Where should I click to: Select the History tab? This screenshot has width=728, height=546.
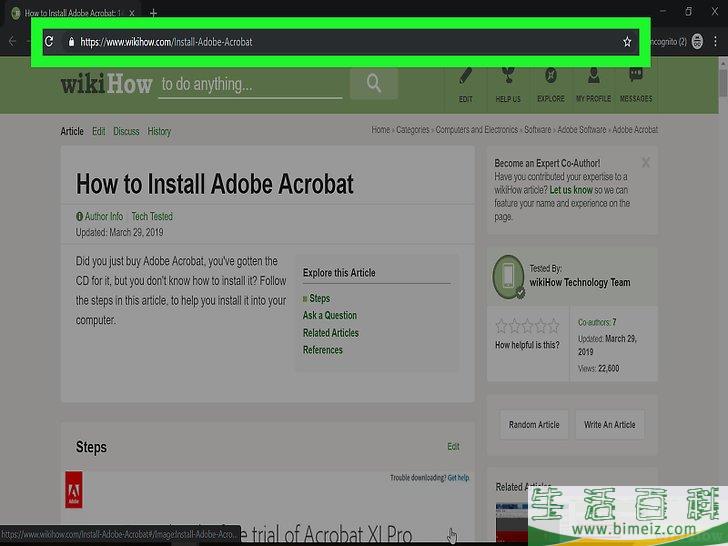click(x=159, y=131)
